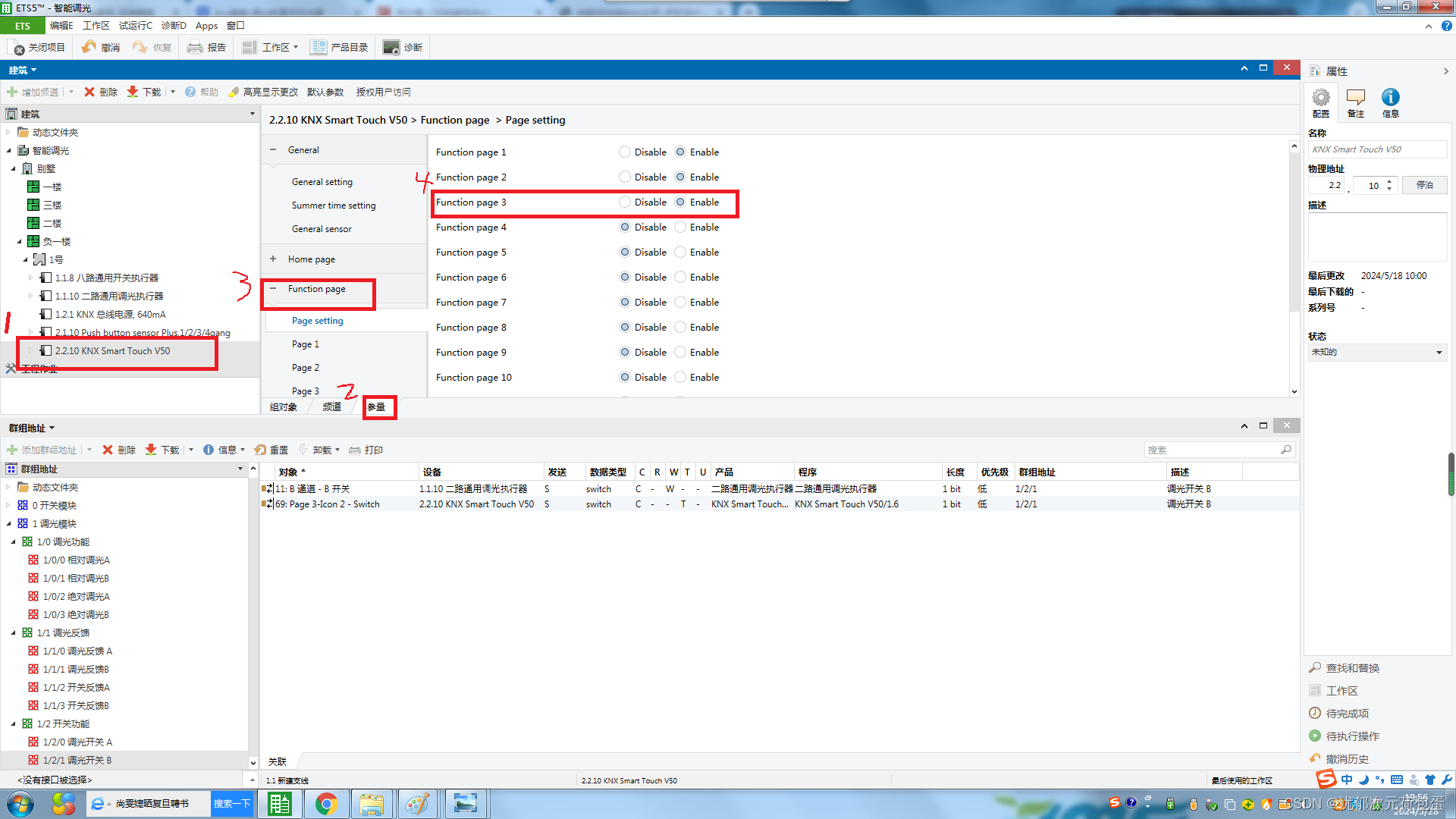The width and height of the screenshot is (1456, 819).
Task: Click the 搜索 group address search field
Action: (1212, 450)
